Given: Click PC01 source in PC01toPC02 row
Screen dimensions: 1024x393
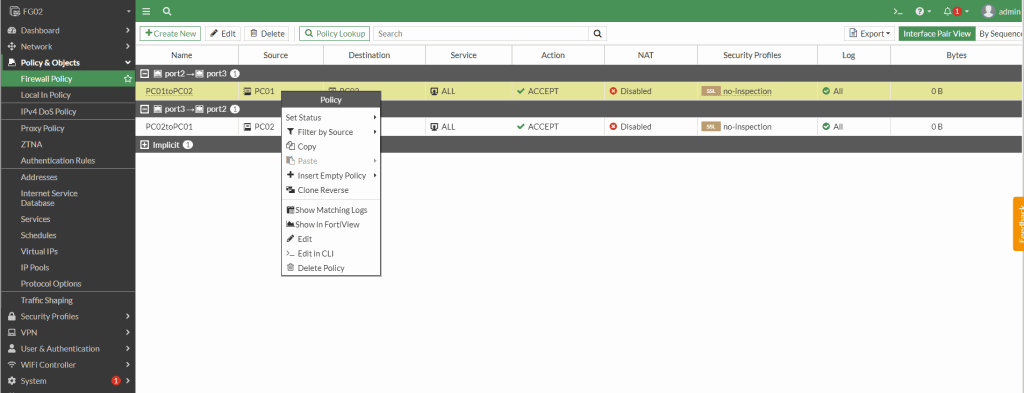Looking at the screenshot, I should click(x=259, y=91).
